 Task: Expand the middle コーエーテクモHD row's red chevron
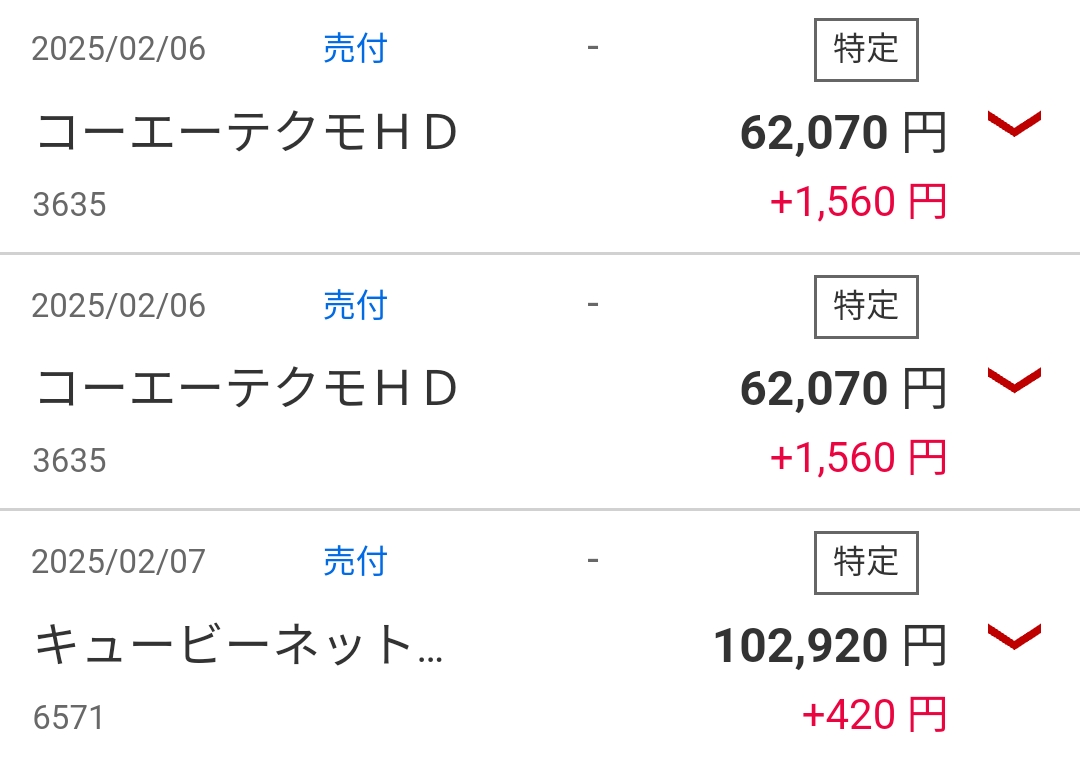[x=1014, y=381]
